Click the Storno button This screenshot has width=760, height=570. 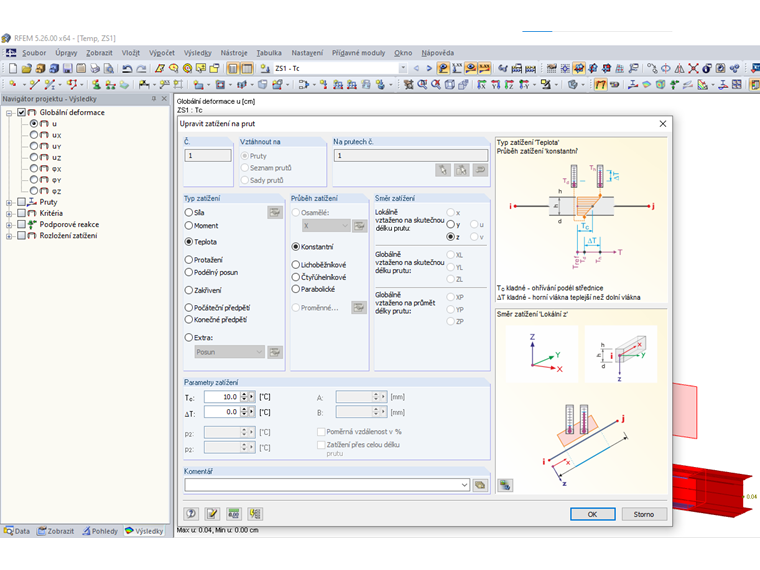[x=644, y=514]
